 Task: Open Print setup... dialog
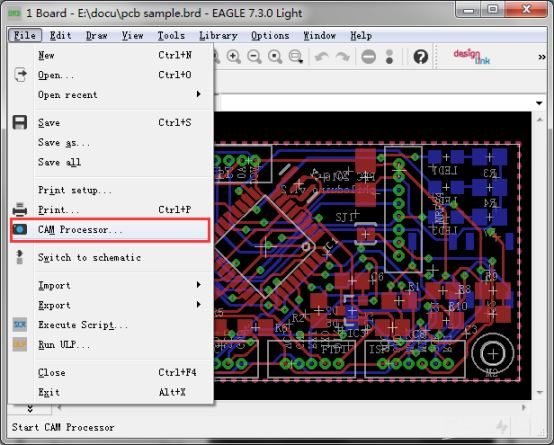click(x=111, y=190)
